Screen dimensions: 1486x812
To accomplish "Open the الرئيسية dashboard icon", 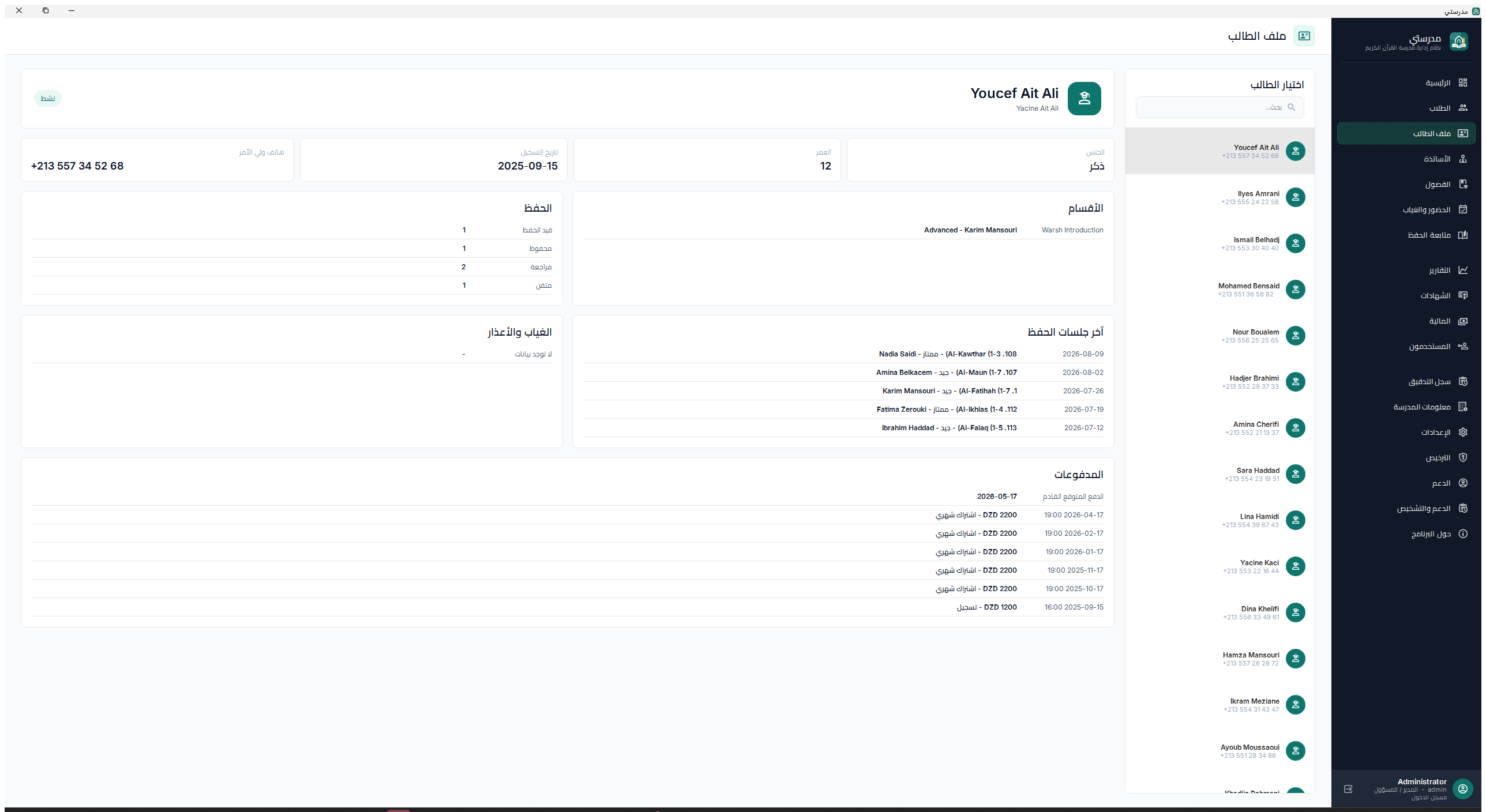I will point(1462,82).
